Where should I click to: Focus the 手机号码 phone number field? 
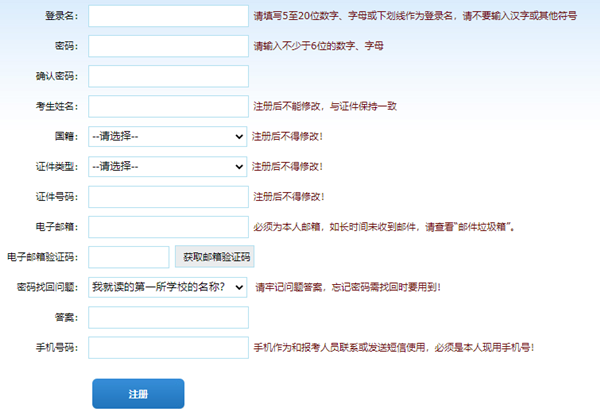click(167, 347)
